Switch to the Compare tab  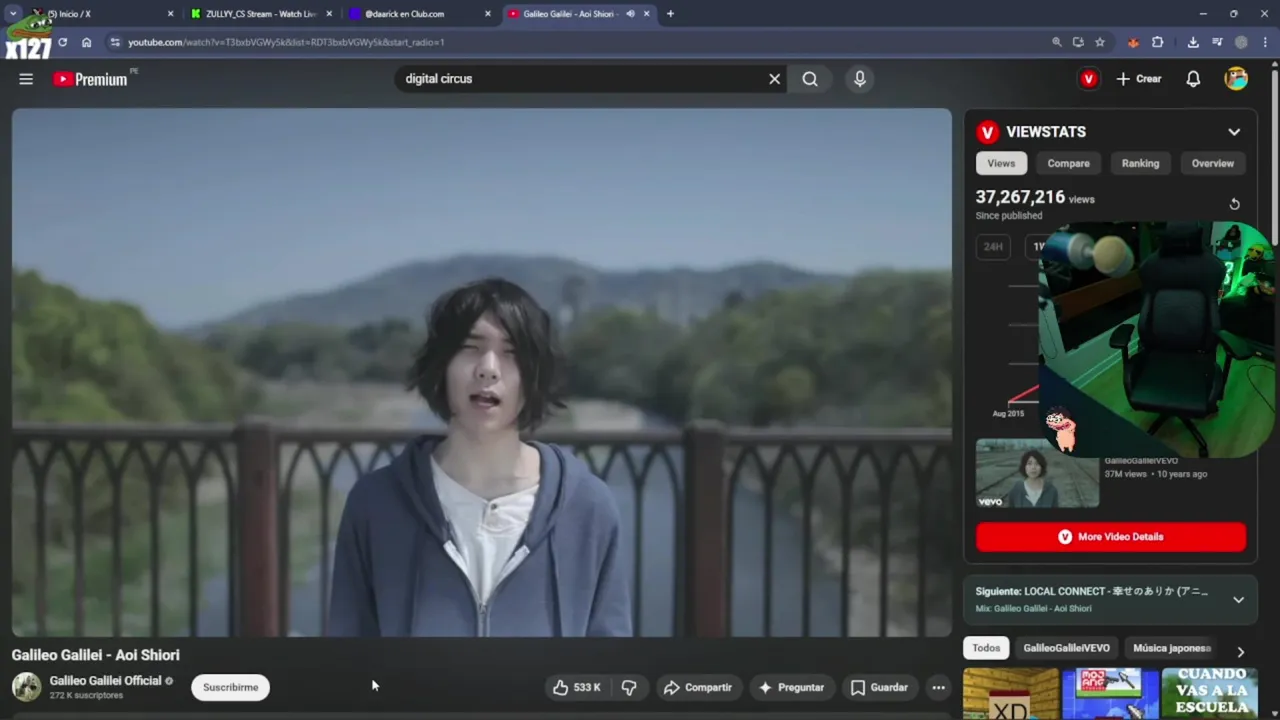click(x=1068, y=163)
